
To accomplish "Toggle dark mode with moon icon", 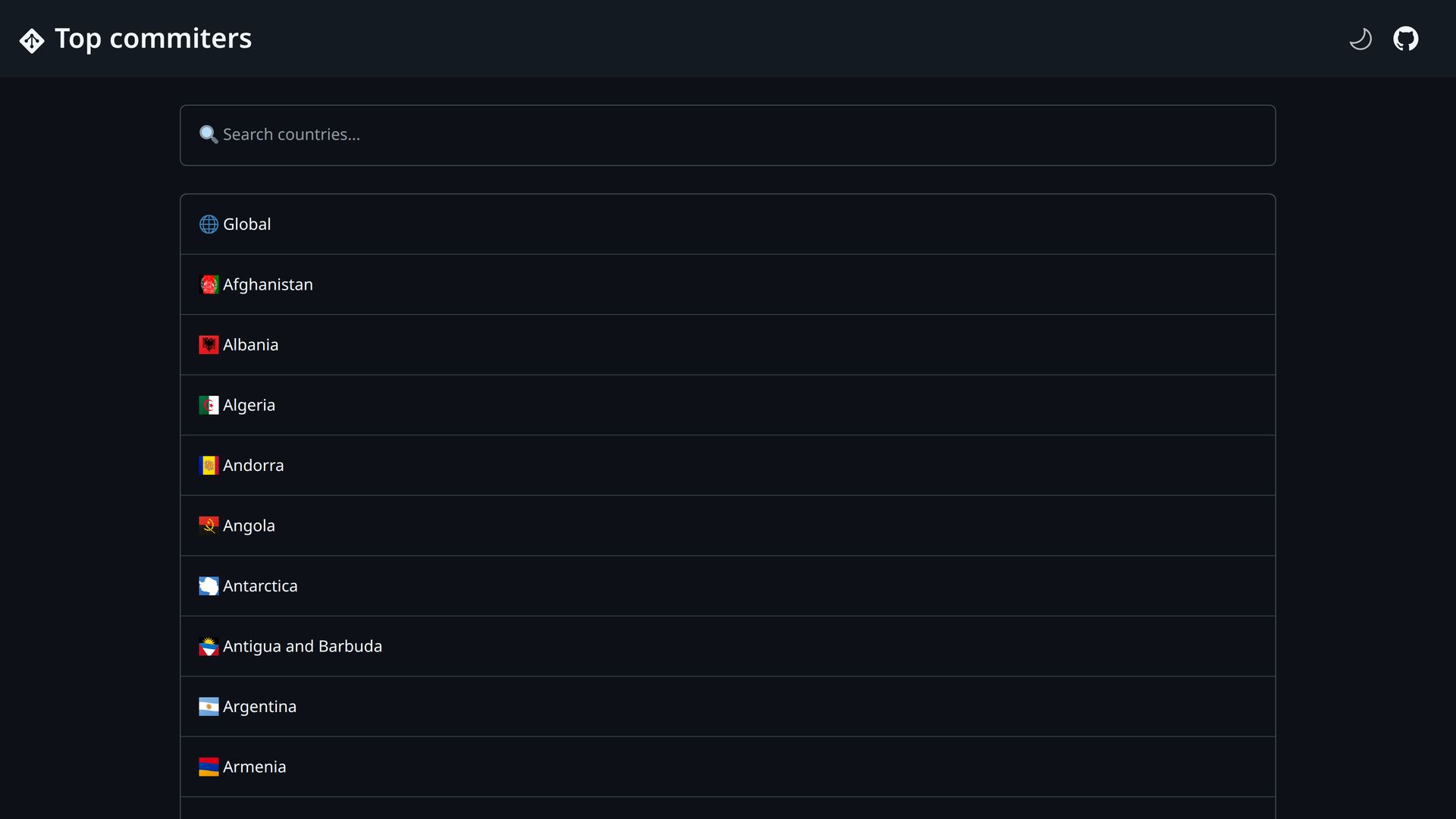I will coord(1360,39).
